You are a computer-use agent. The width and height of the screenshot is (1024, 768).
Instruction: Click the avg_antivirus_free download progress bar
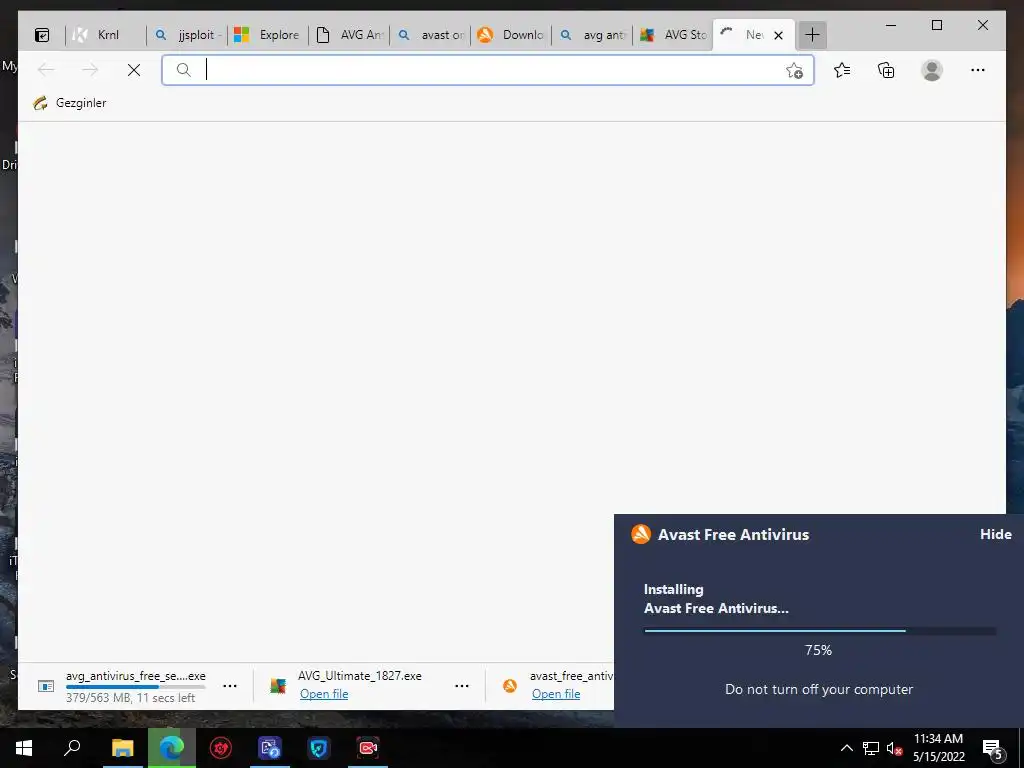point(135,687)
